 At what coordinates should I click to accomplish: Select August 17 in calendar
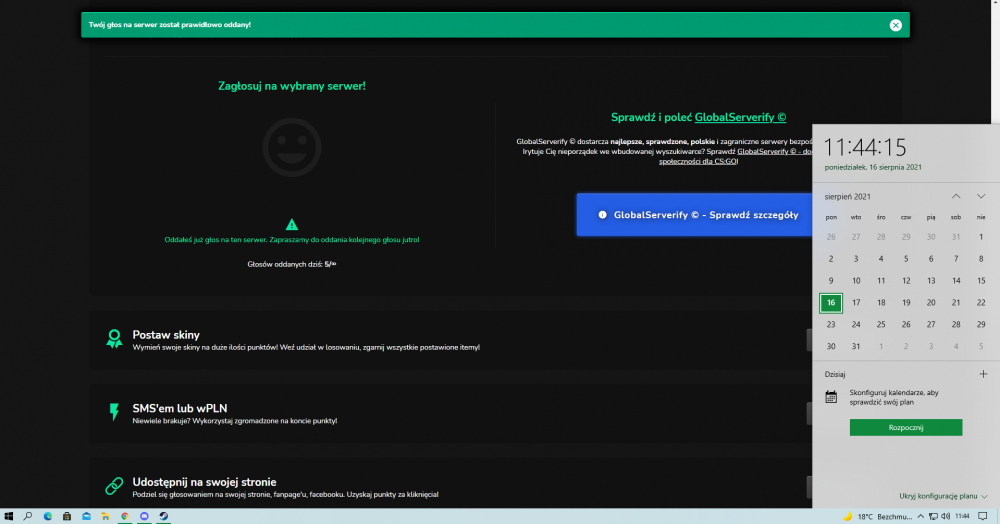pos(856,303)
